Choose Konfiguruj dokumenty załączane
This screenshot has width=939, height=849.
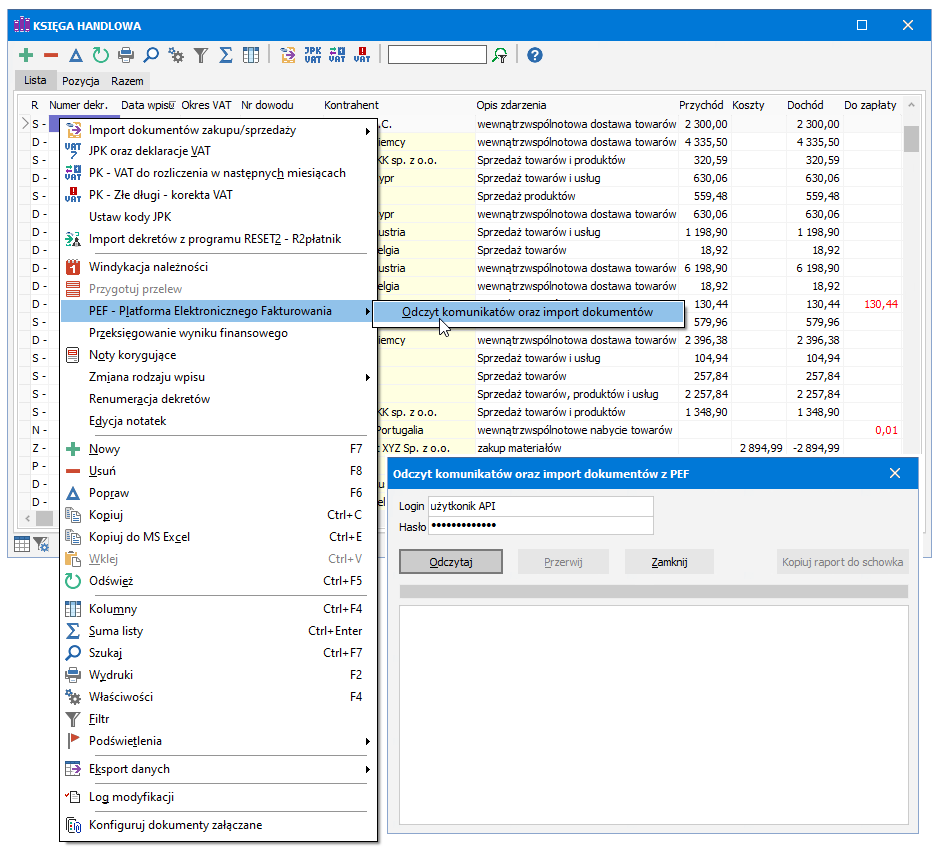(219, 825)
